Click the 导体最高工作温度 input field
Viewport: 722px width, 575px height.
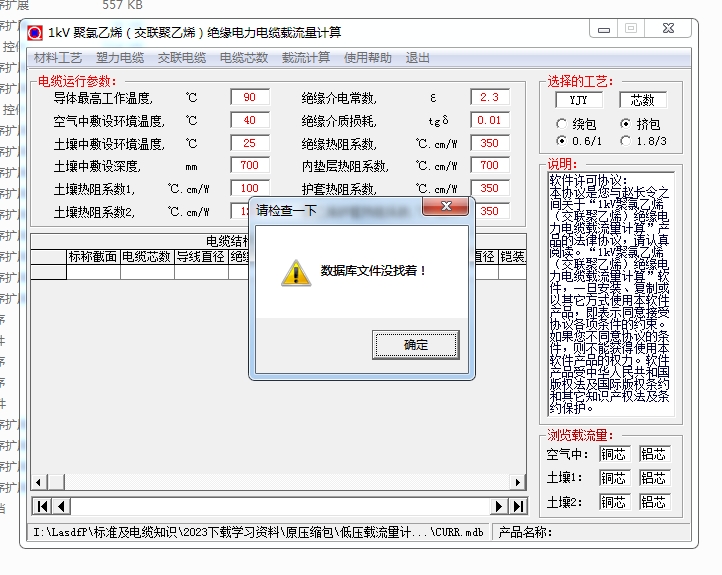point(249,98)
